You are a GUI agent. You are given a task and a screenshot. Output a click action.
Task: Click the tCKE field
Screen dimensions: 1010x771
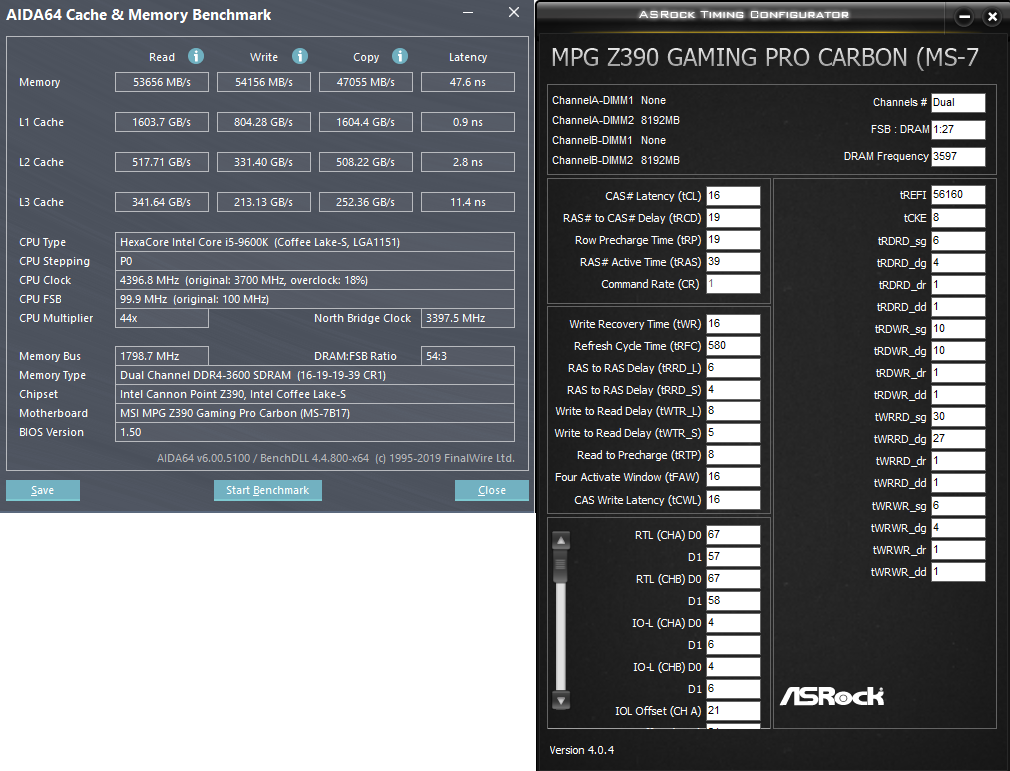[x=958, y=218]
